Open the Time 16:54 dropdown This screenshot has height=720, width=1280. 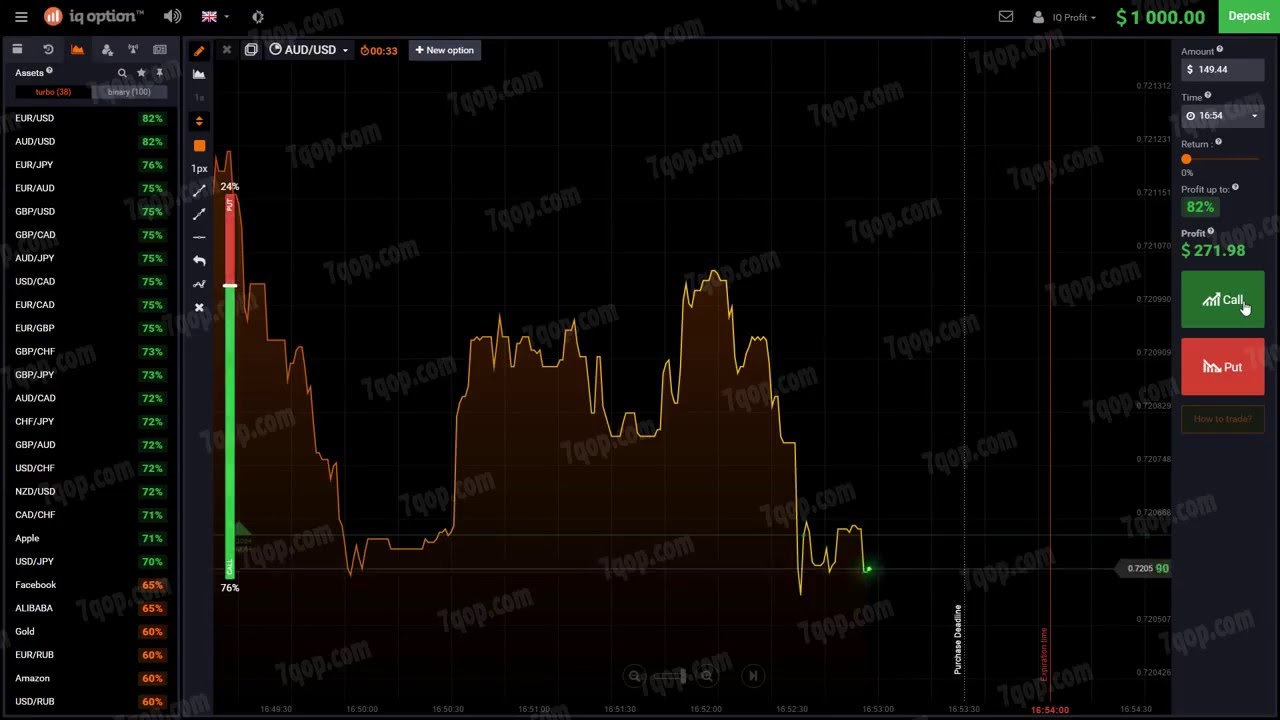click(x=1222, y=115)
